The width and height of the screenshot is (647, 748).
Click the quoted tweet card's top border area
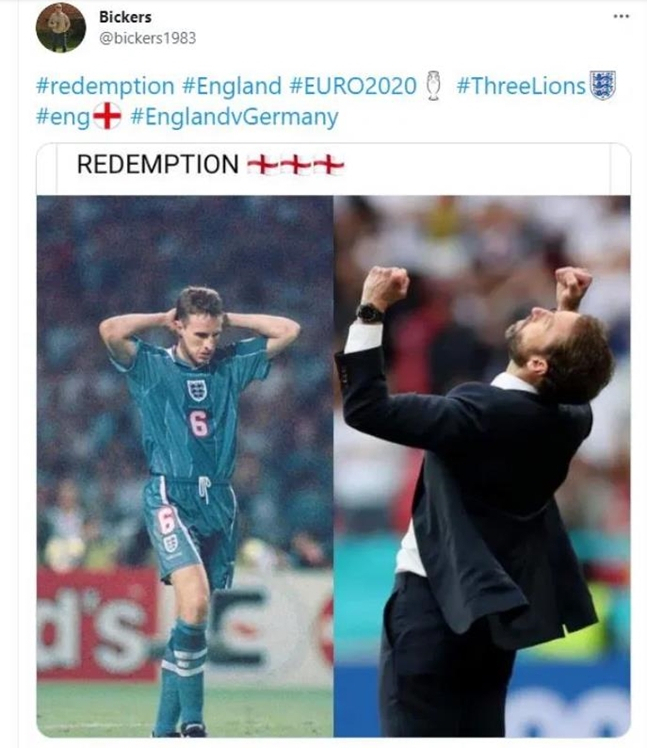coord(334,145)
